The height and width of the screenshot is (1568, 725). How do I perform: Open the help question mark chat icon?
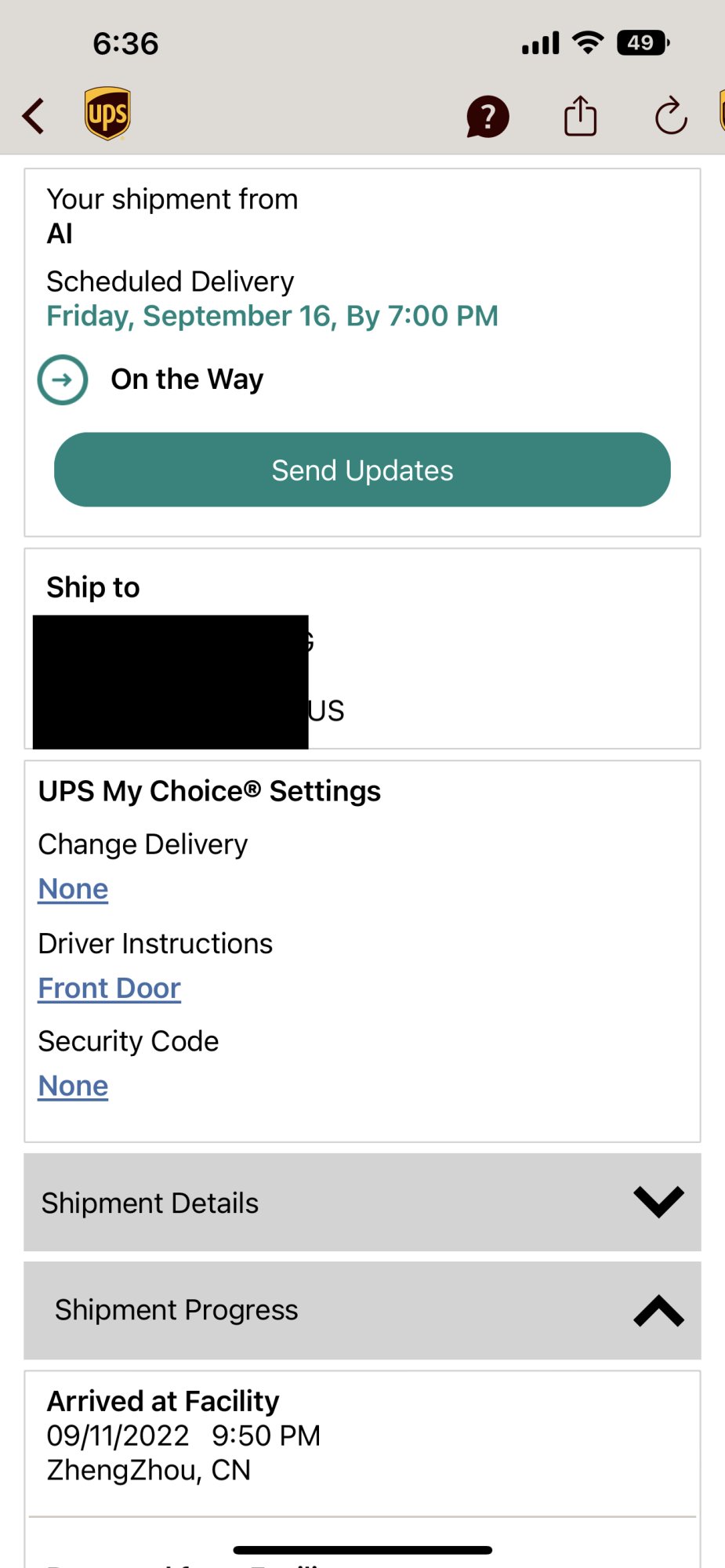point(488,117)
